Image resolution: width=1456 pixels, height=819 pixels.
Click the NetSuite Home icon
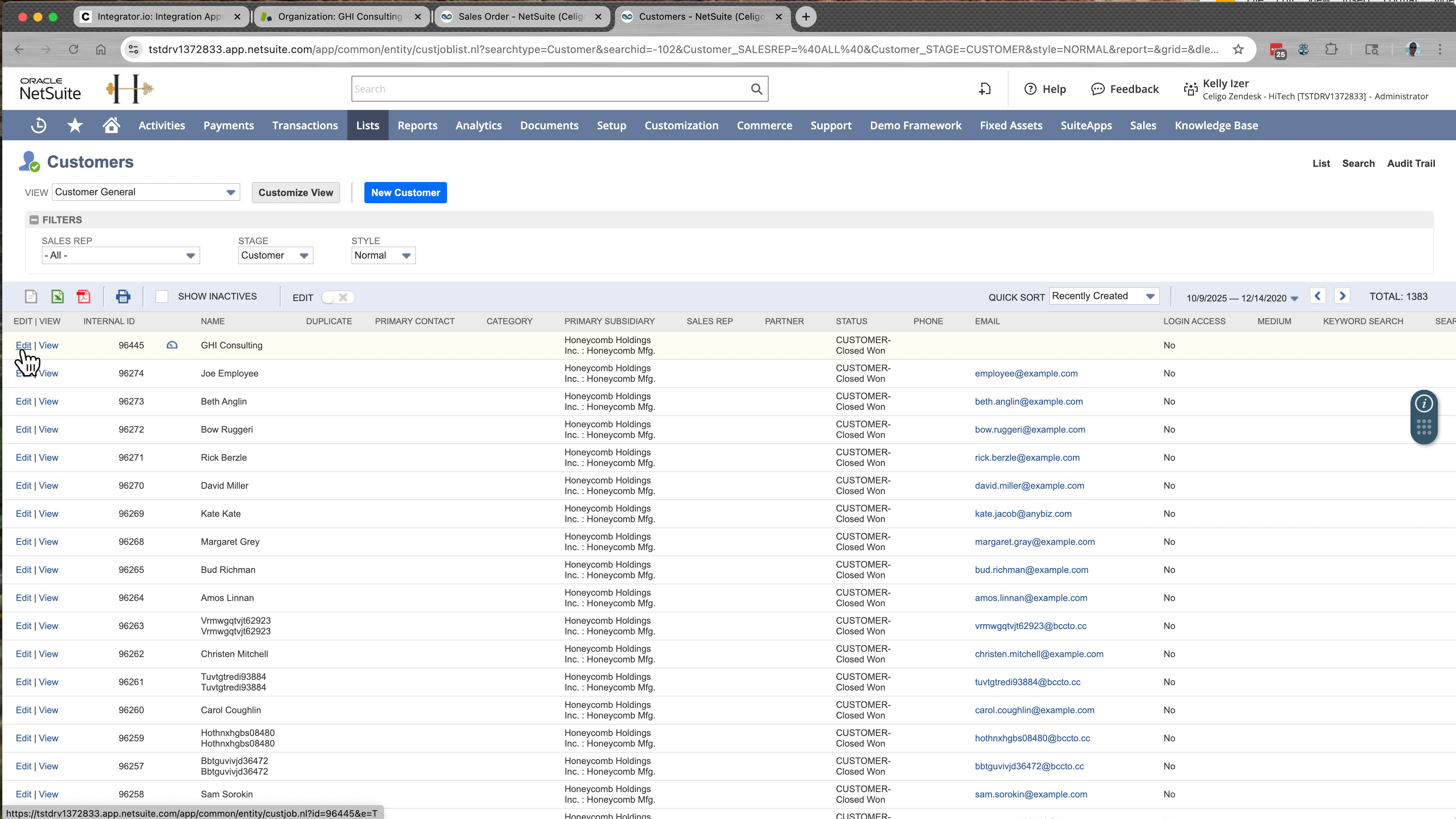tap(110, 125)
